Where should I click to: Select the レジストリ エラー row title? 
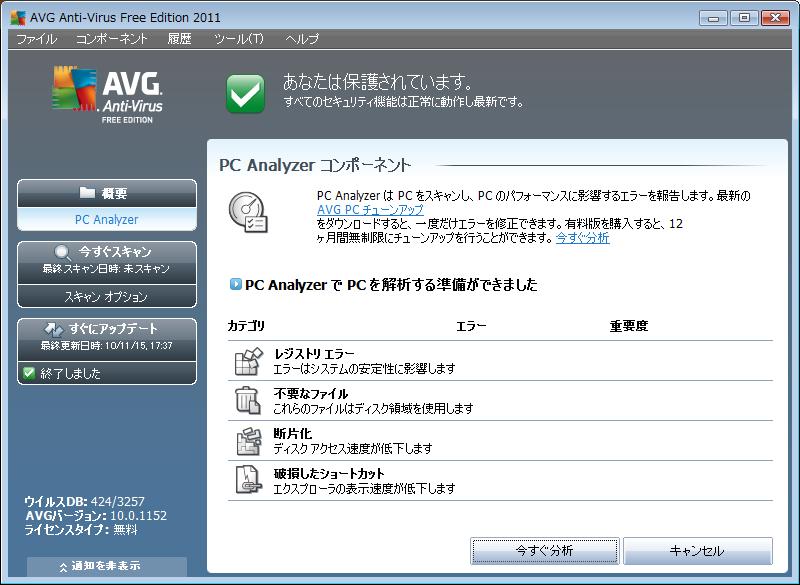tap(314, 353)
